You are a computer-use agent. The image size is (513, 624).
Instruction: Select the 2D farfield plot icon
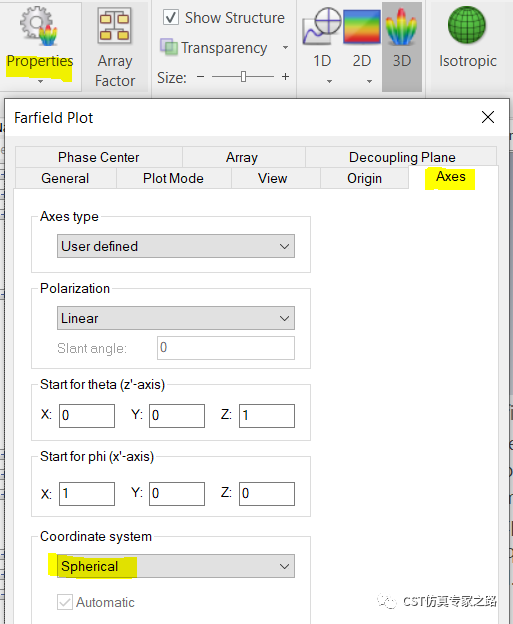pos(361,26)
